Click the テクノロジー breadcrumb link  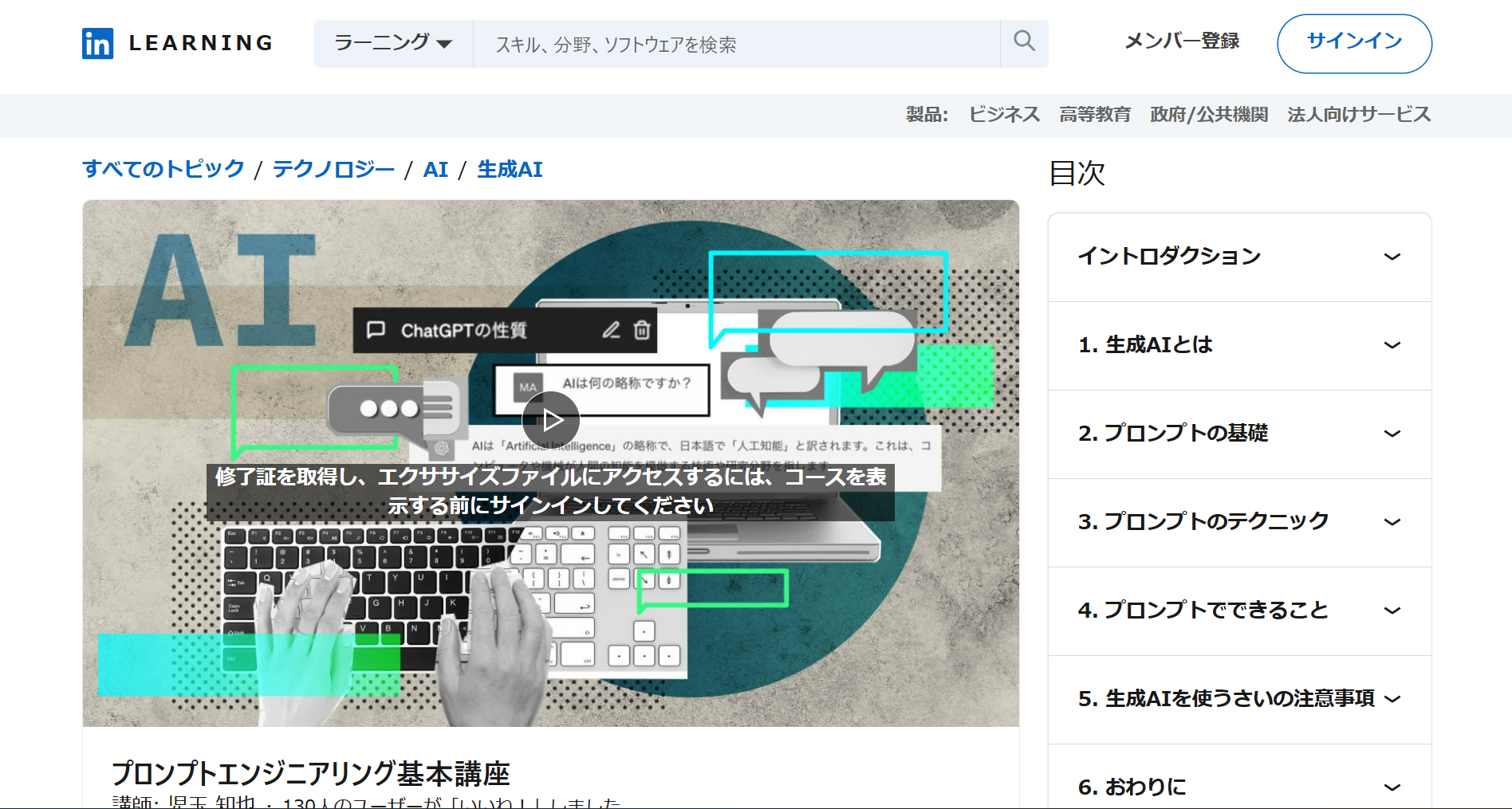(333, 169)
